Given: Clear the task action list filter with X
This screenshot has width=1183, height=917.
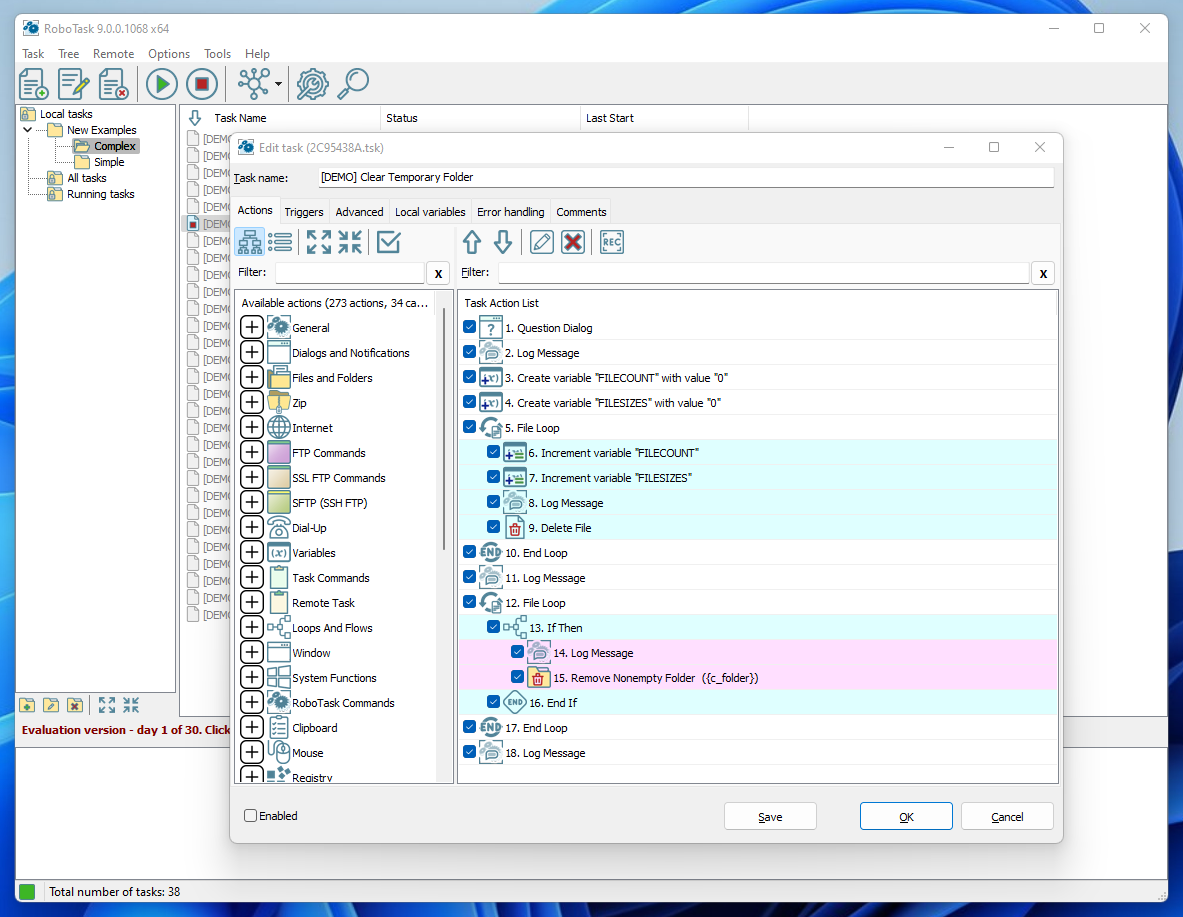Looking at the screenshot, I should [x=1043, y=273].
